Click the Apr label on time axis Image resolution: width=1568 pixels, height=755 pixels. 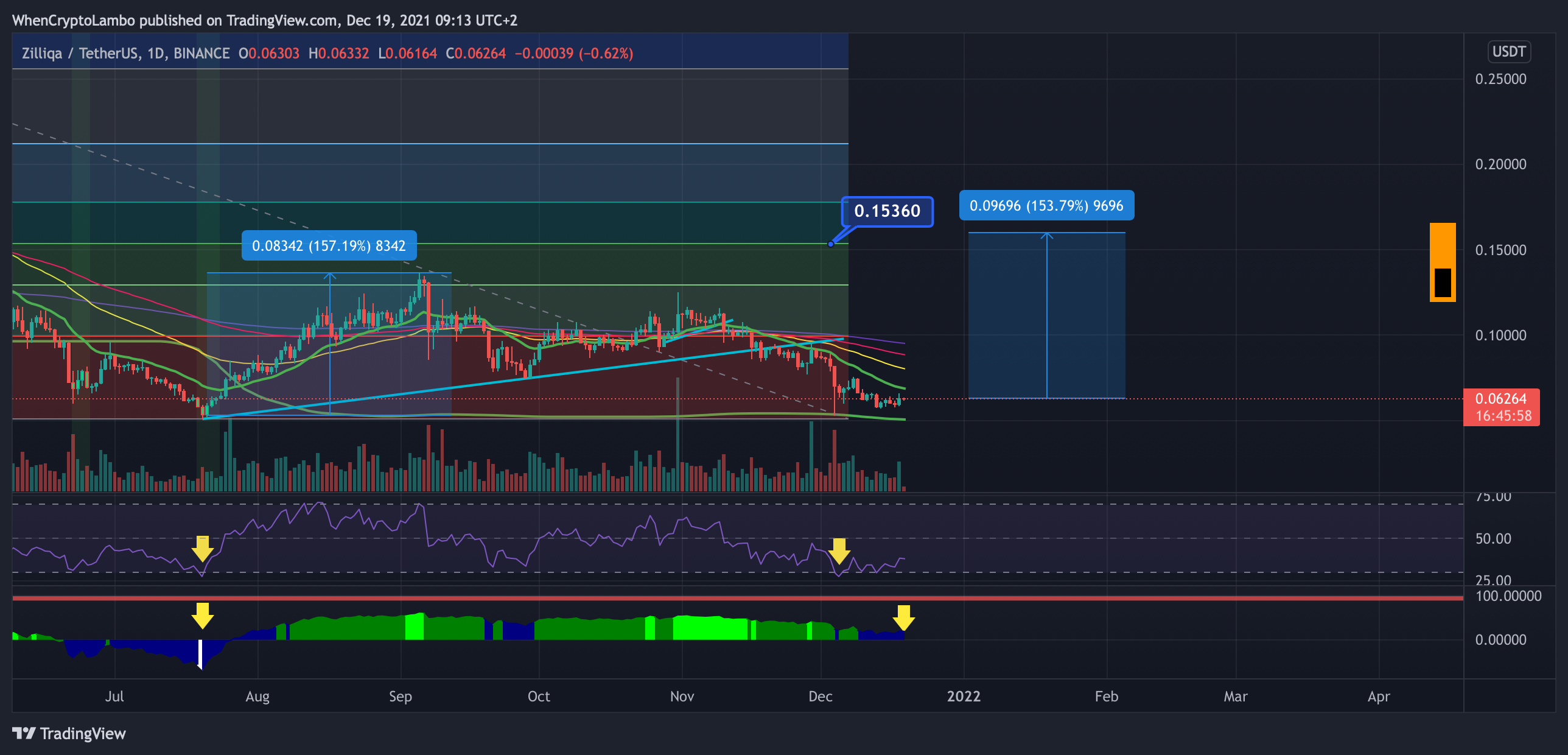(1379, 696)
